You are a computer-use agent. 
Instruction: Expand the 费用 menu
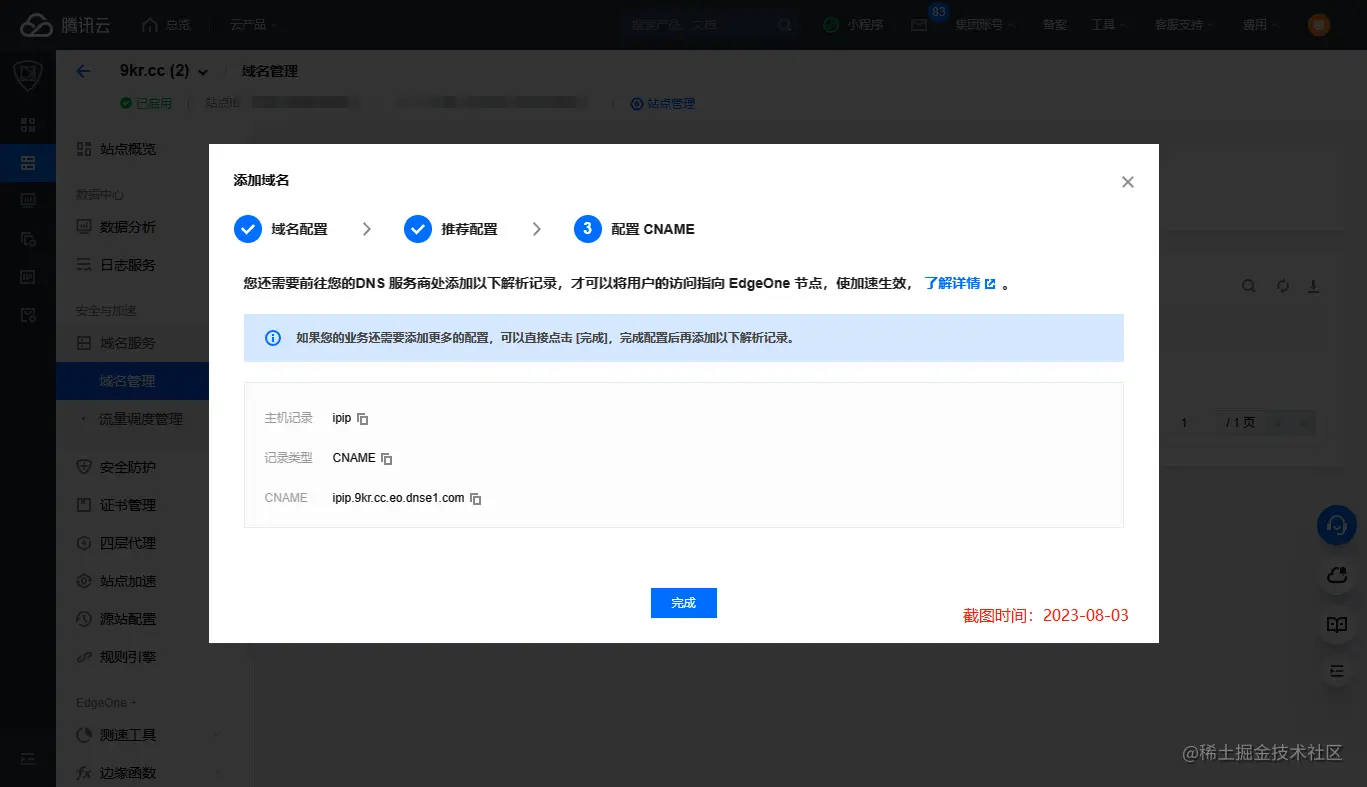[x=1260, y=25]
